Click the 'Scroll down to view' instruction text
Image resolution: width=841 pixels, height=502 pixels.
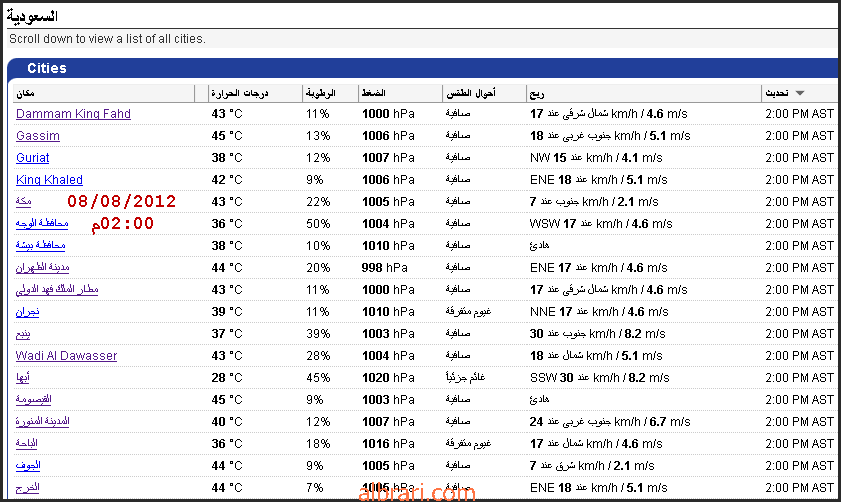(107, 39)
